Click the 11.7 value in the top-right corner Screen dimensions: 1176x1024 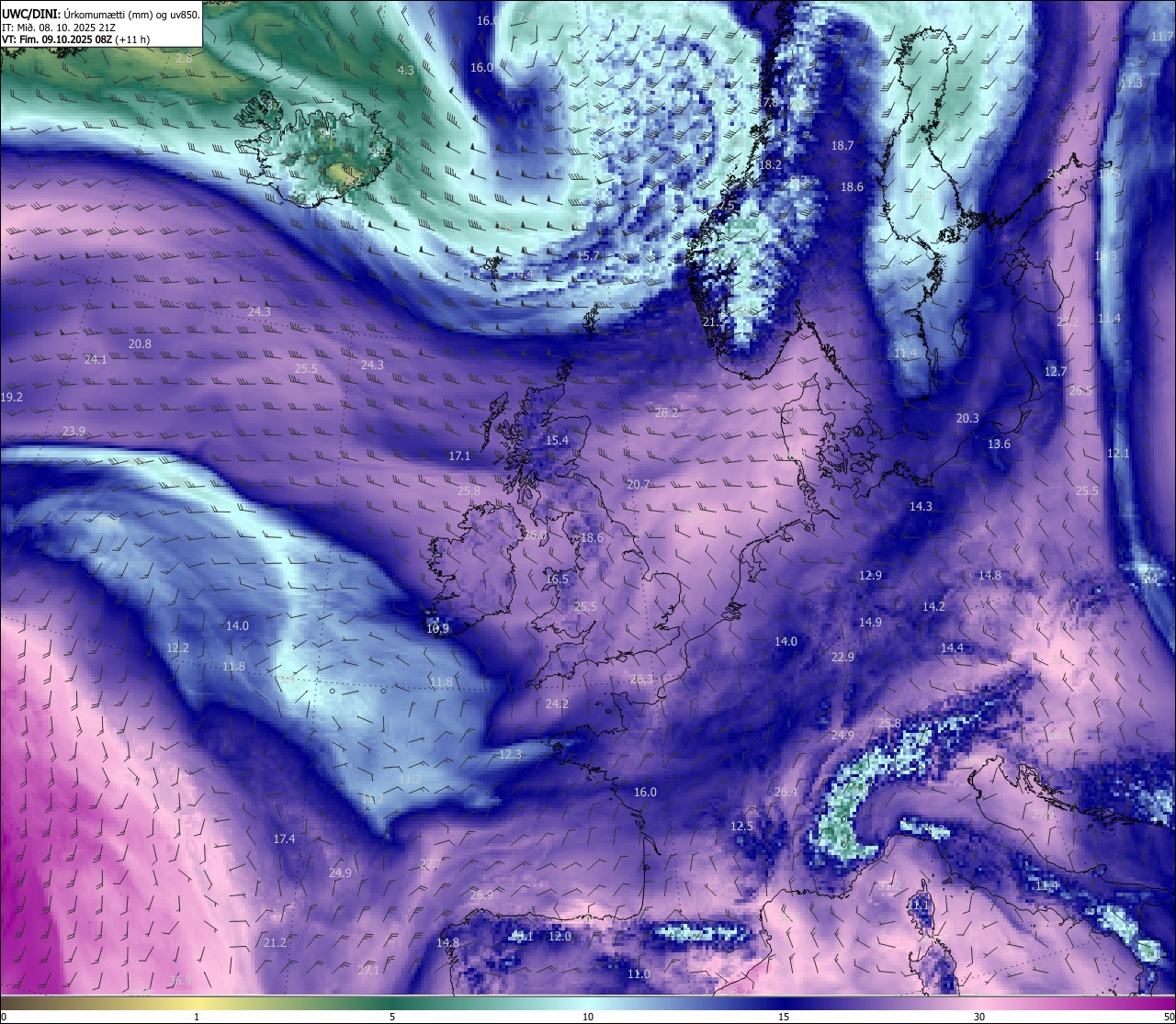pyautogui.click(x=1161, y=36)
